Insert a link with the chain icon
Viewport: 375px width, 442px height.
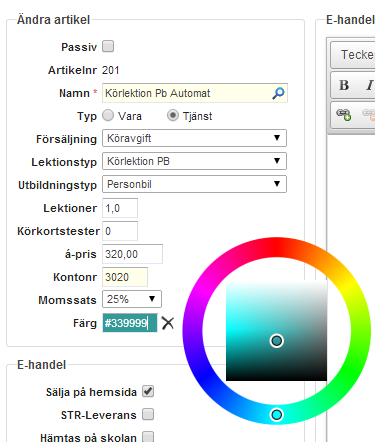tap(343, 114)
